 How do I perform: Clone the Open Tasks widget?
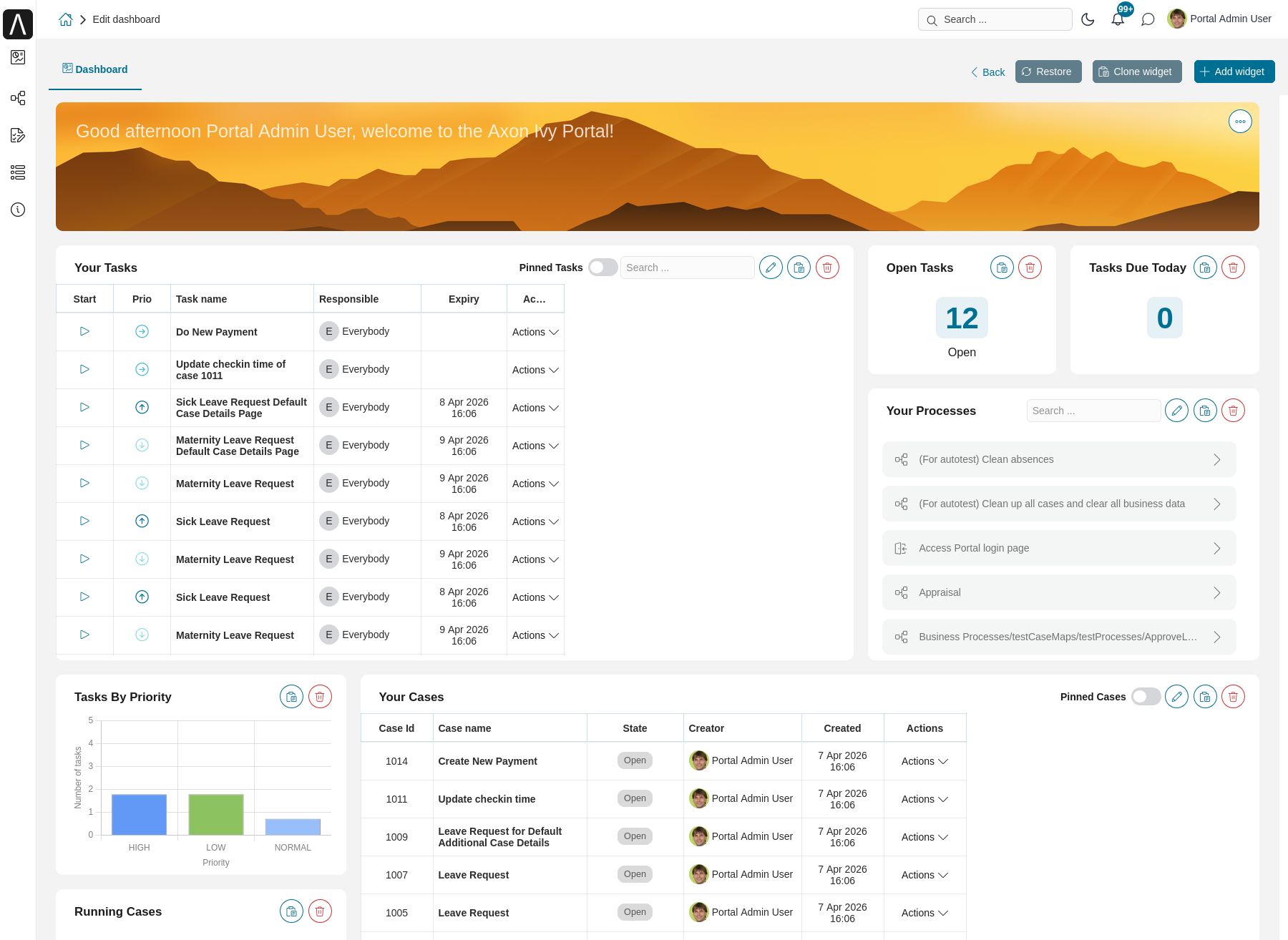click(x=1002, y=268)
